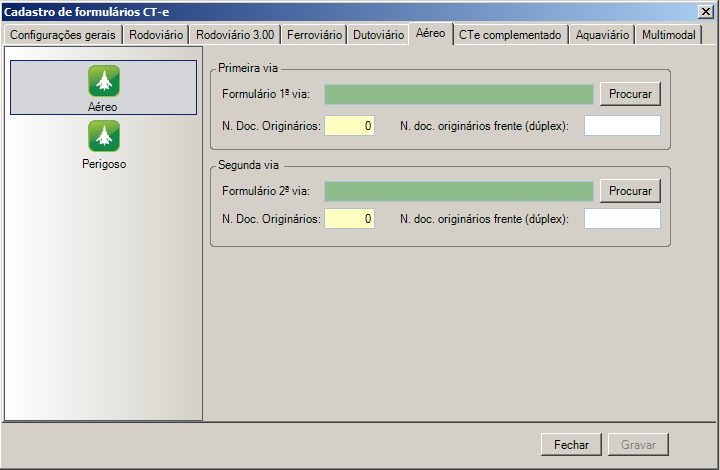Click N. Doc. Originários field in Primeira via

[x=349, y=126]
